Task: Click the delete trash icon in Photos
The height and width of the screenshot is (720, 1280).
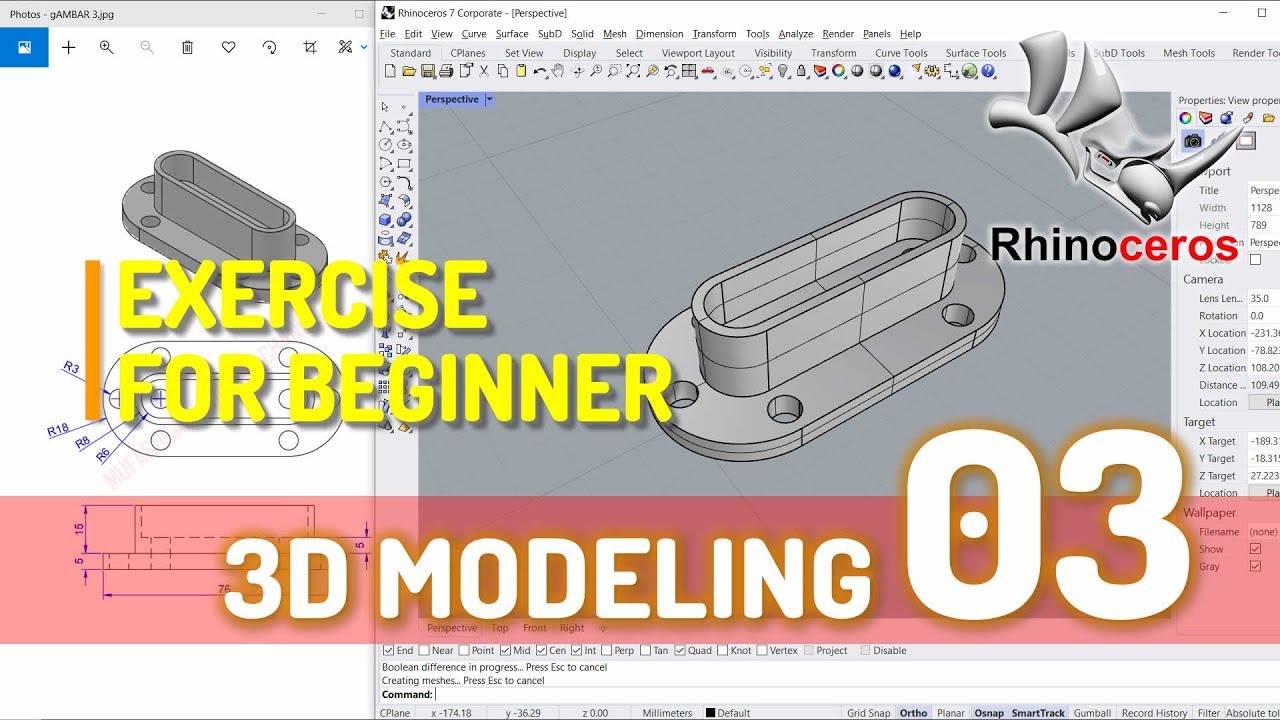Action: tap(187, 47)
